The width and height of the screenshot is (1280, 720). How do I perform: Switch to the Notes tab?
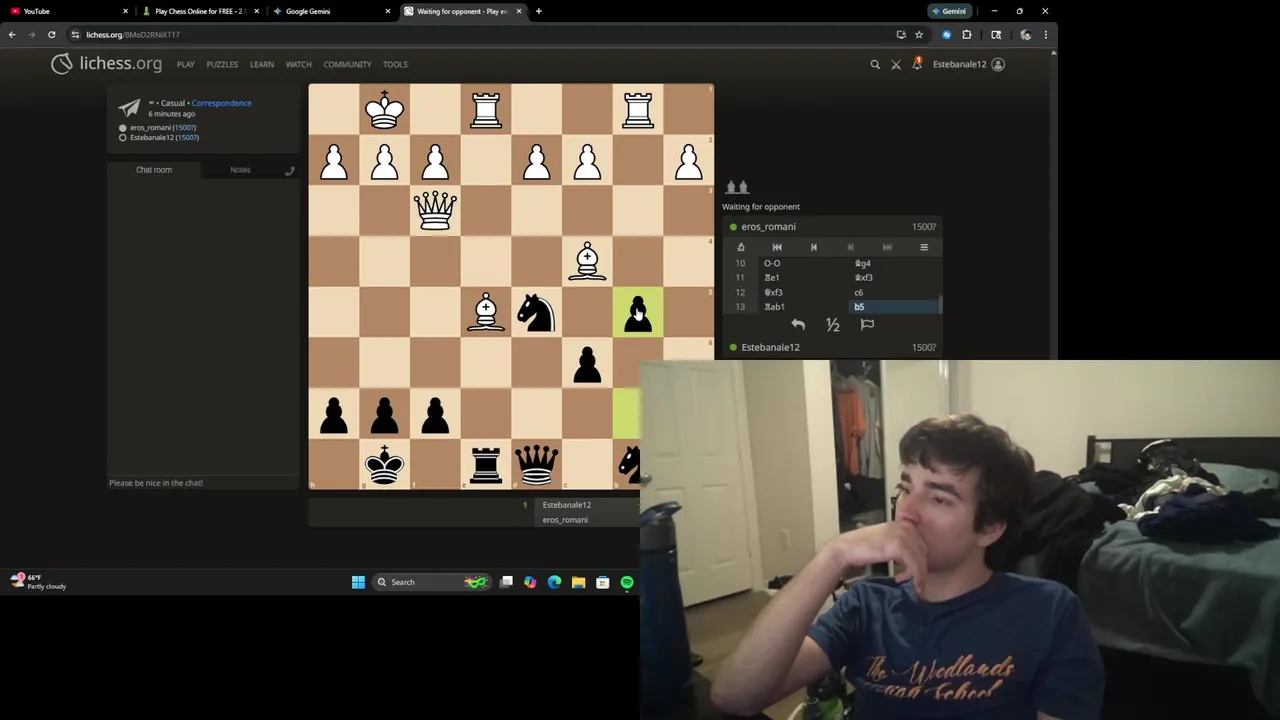[240, 170]
